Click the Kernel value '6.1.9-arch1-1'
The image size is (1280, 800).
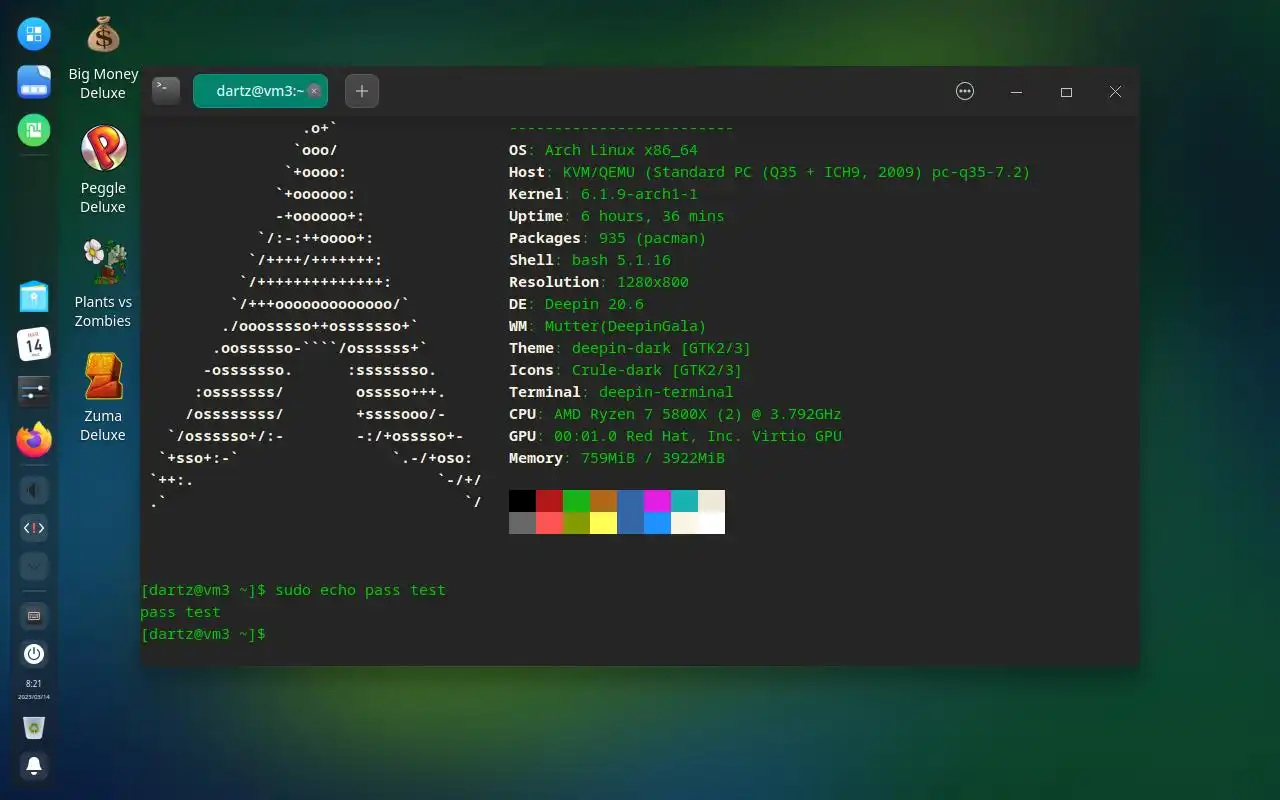click(639, 194)
